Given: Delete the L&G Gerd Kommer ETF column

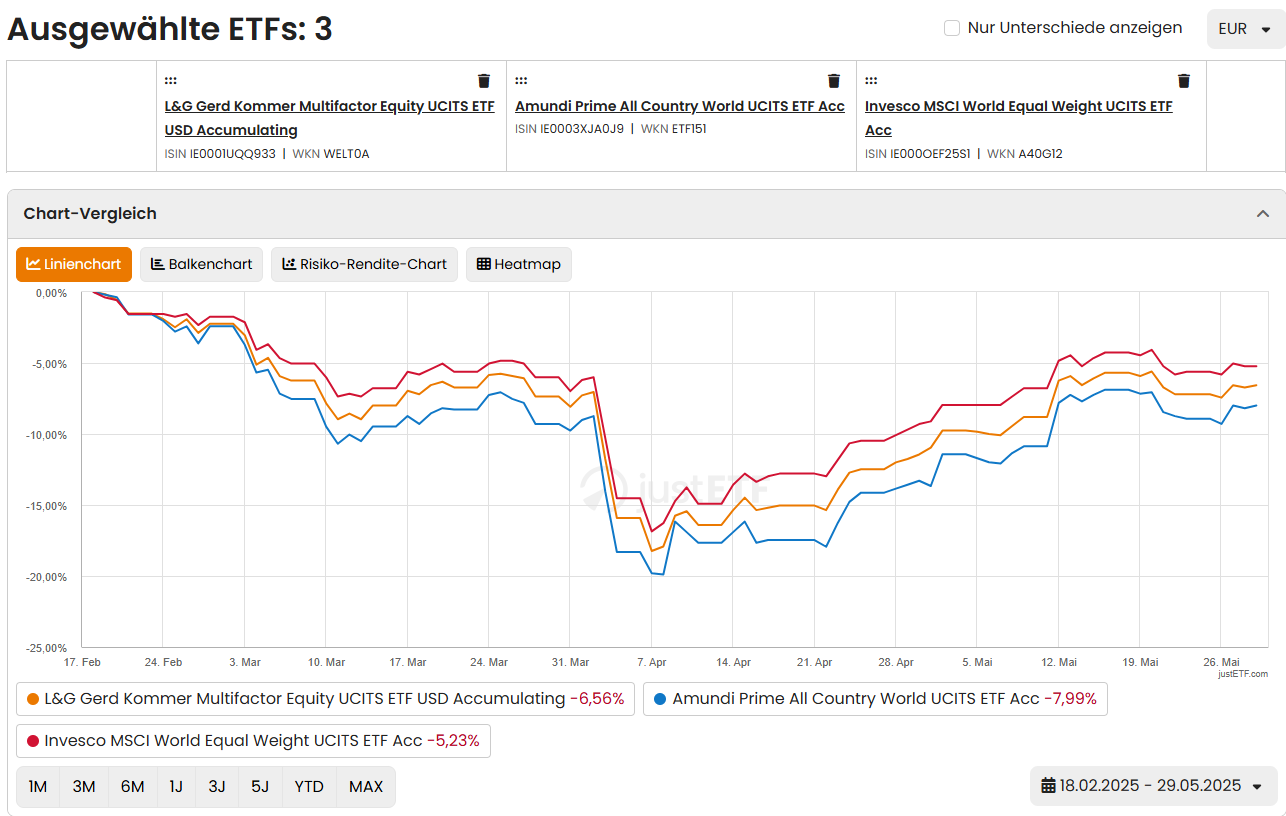Looking at the screenshot, I should click(484, 81).
